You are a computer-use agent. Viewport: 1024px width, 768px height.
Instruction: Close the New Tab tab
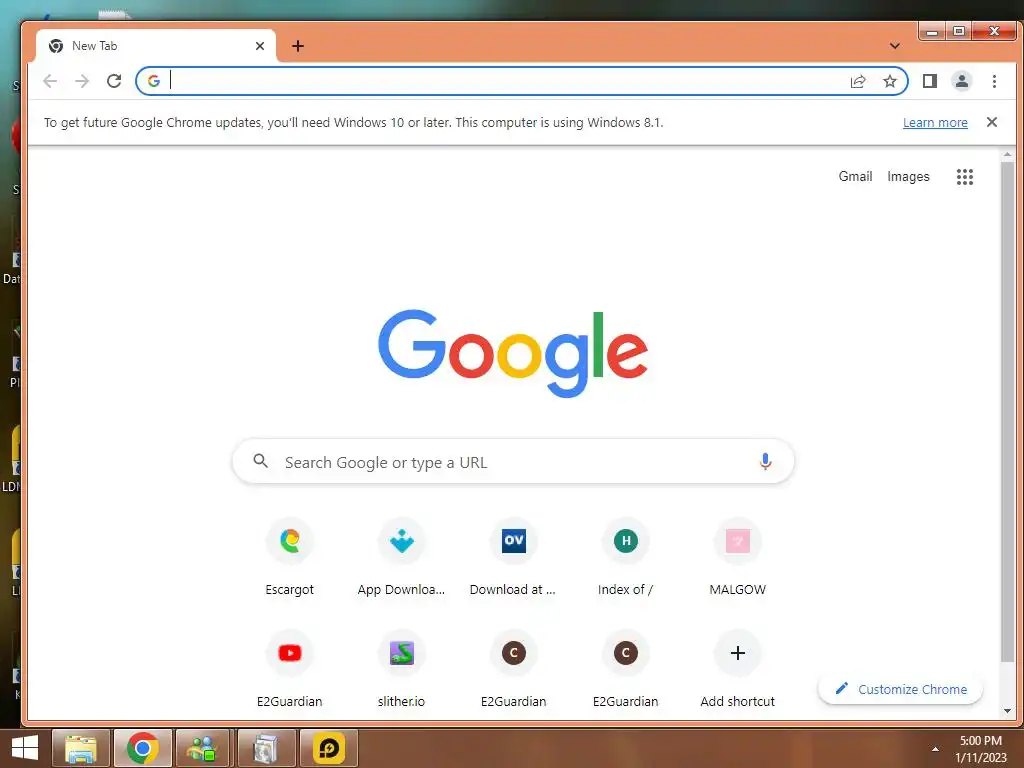(x=259, y=46)
